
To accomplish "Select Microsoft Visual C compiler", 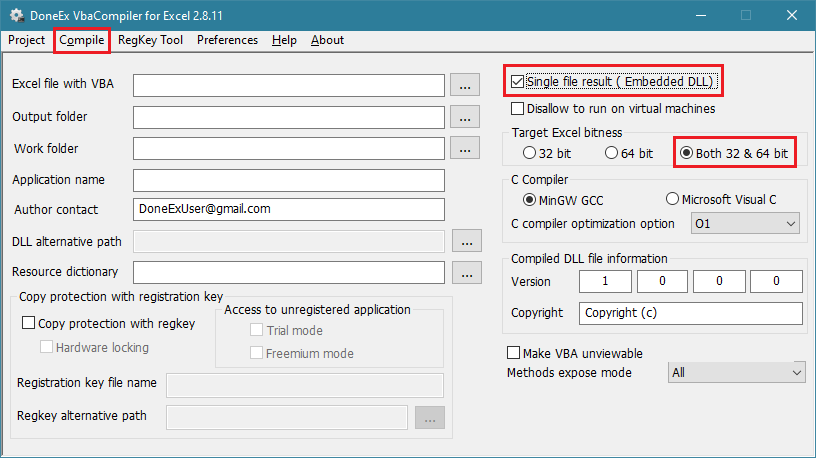I will [672, 199].
